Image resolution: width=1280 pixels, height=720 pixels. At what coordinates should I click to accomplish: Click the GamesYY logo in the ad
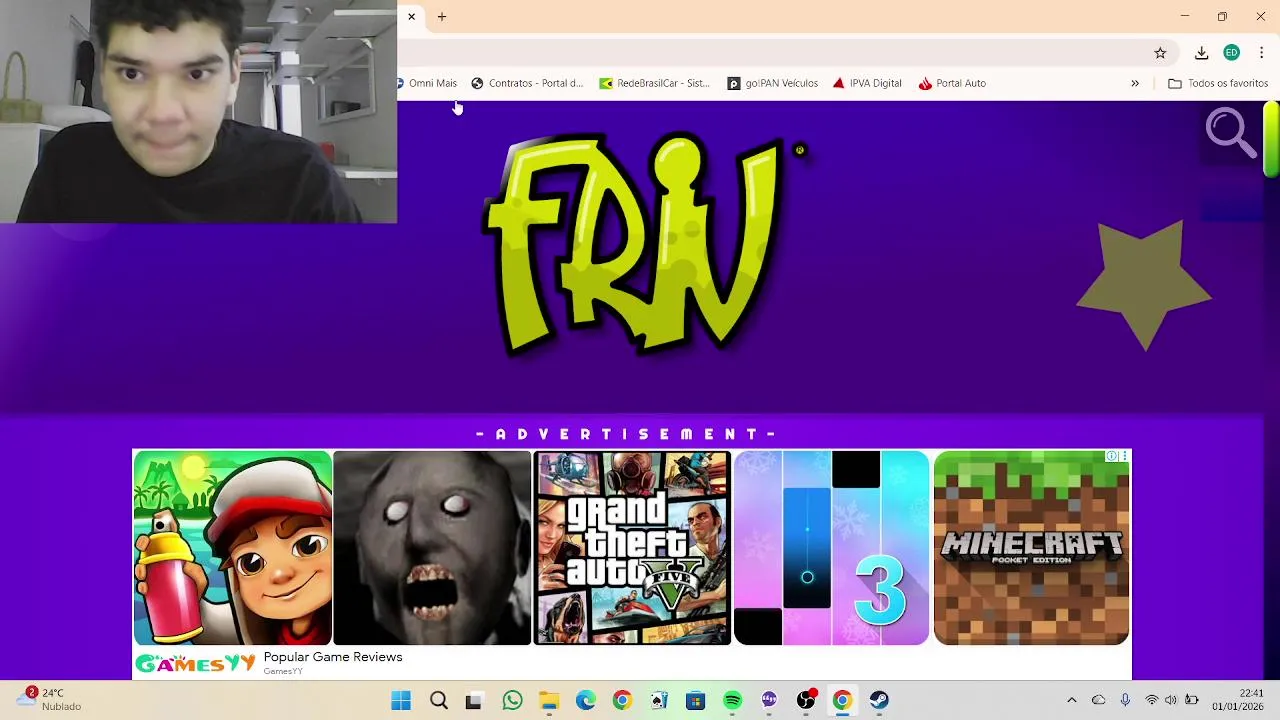[195, 663]
